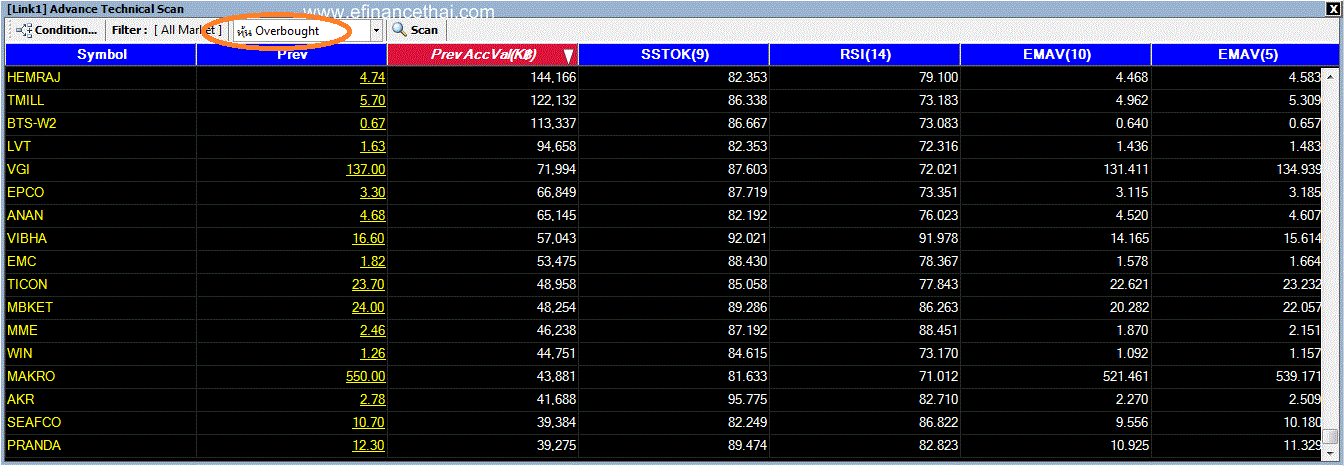Click HEMRAJ accumulated value 144,166
Screen dimensions: 1344x466
click(x=553, y=77)
